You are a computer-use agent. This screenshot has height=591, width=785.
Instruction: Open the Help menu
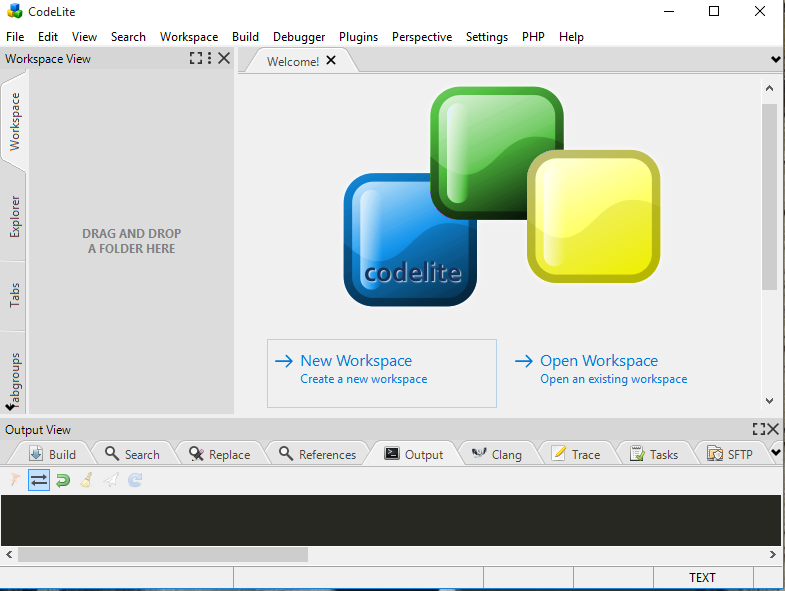pyautogui.click(x=571, y=37)
